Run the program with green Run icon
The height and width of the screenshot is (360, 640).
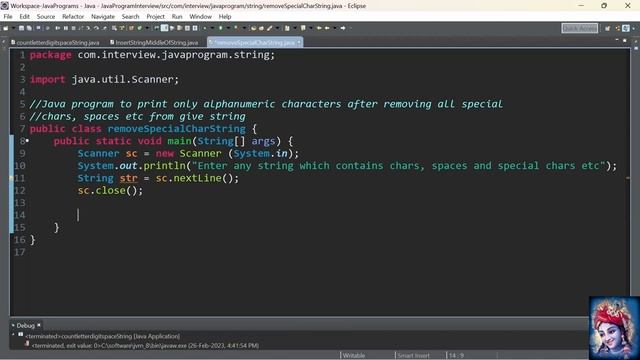221,28
